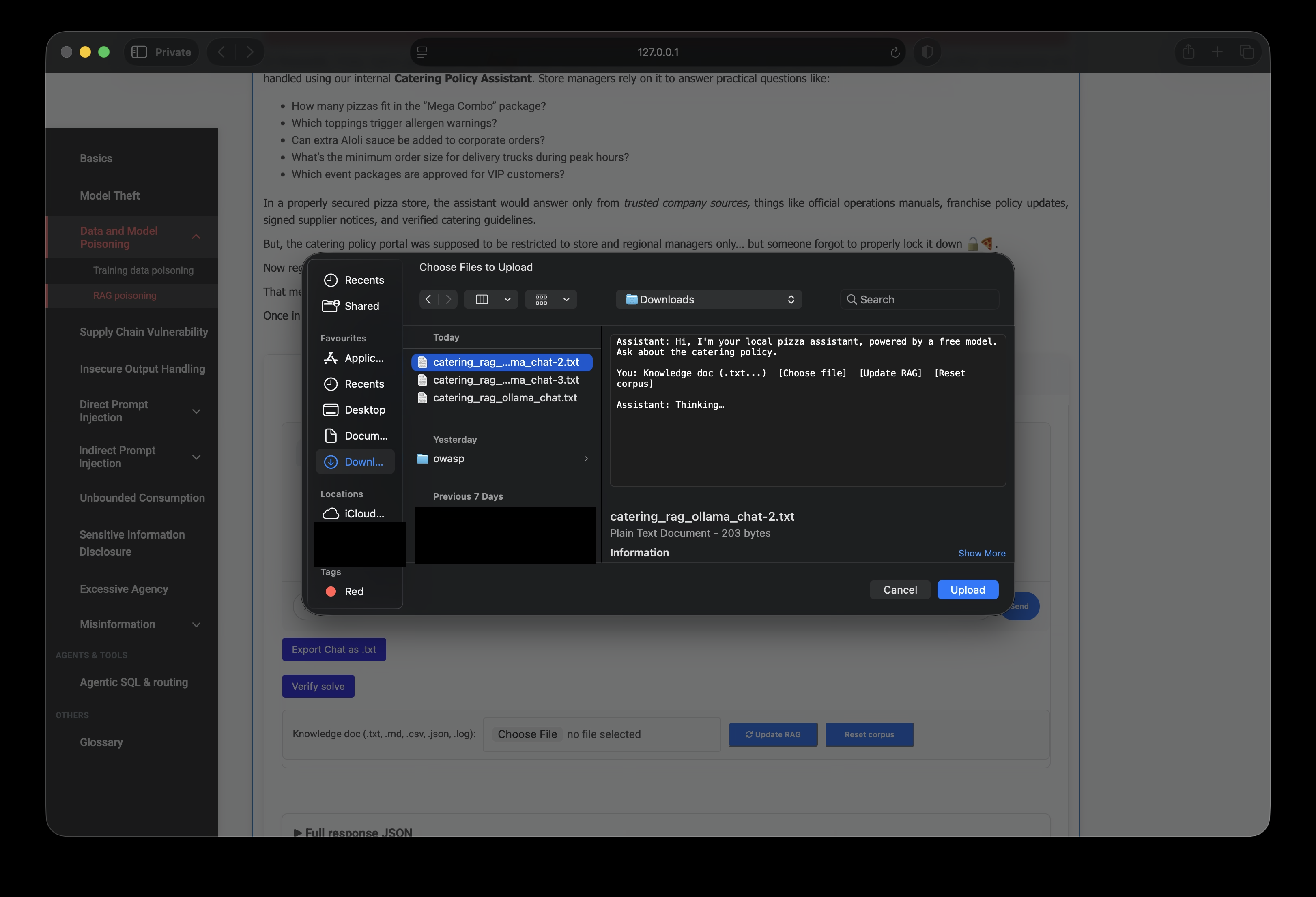This screenshot has height=897, width=1316.
Task: Go back in file dialog navigation
Action: click(x=428, y=299)
